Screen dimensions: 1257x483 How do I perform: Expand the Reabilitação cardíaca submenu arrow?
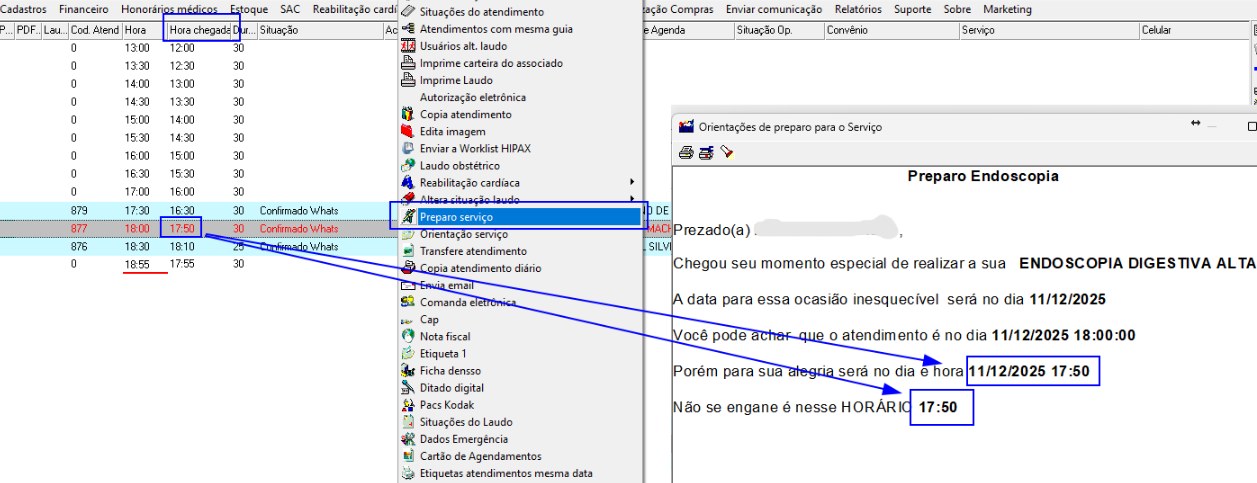(631, 183)
